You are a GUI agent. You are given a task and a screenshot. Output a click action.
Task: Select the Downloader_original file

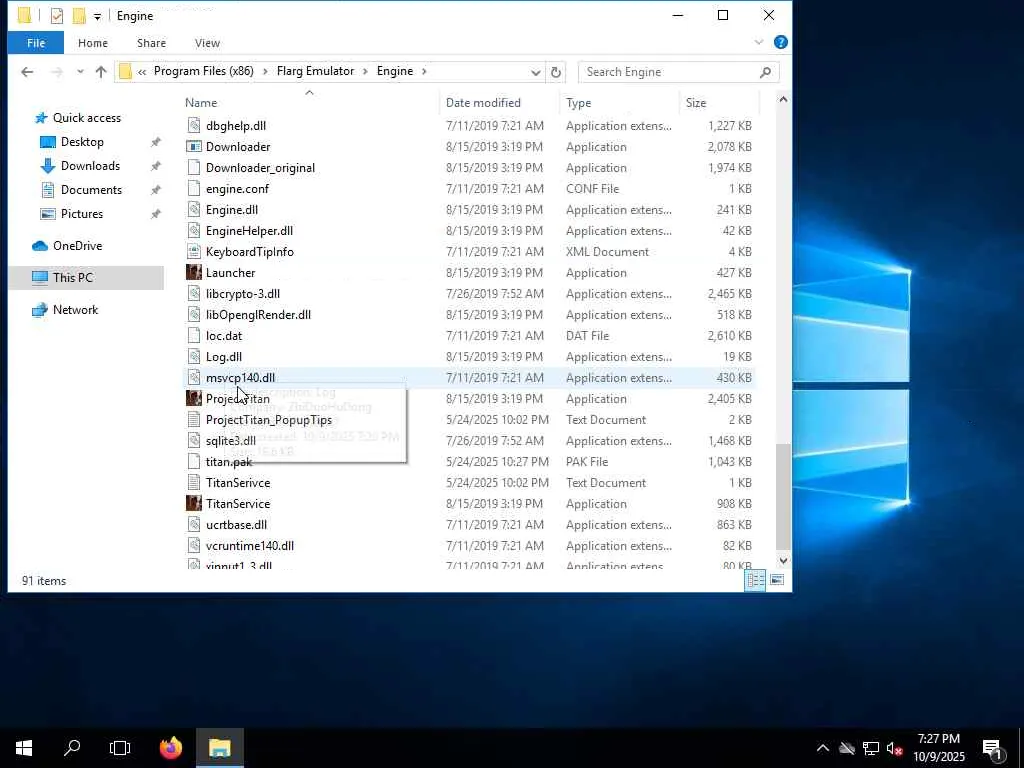click(470, 168)
